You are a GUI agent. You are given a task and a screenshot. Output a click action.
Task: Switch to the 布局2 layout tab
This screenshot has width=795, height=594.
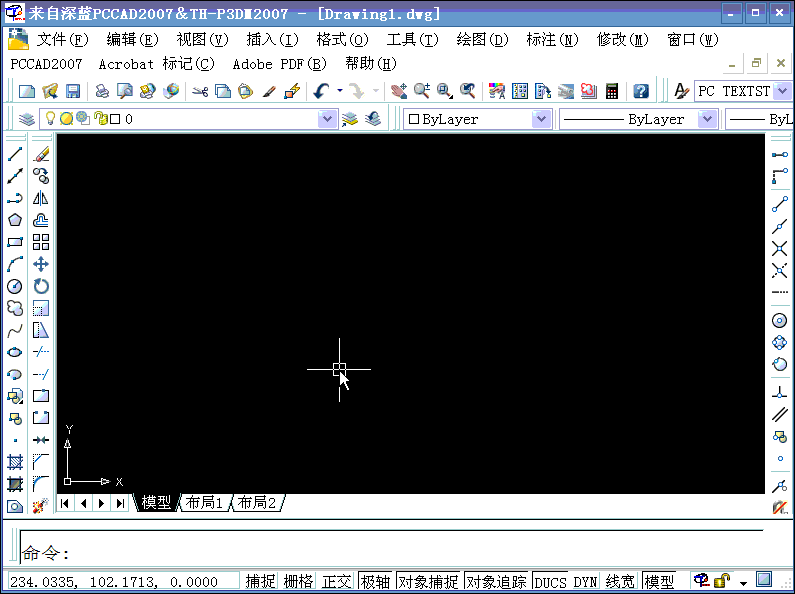[257, 503]
